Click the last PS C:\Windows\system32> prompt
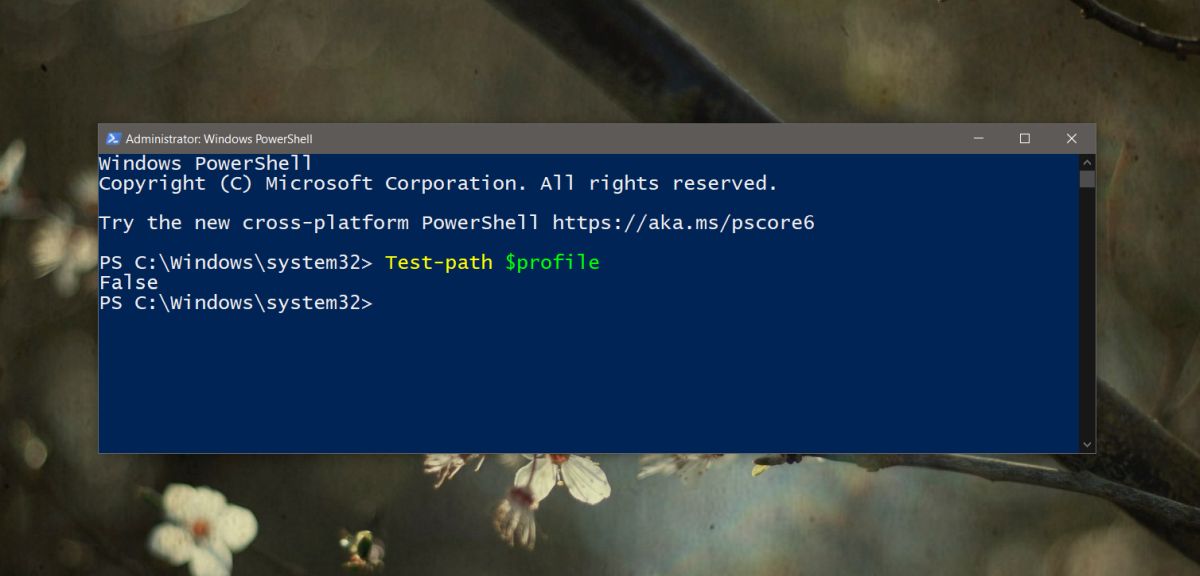Image resolution: width=1200 pixels, height=576 pixels. click(x=235, y=303)
